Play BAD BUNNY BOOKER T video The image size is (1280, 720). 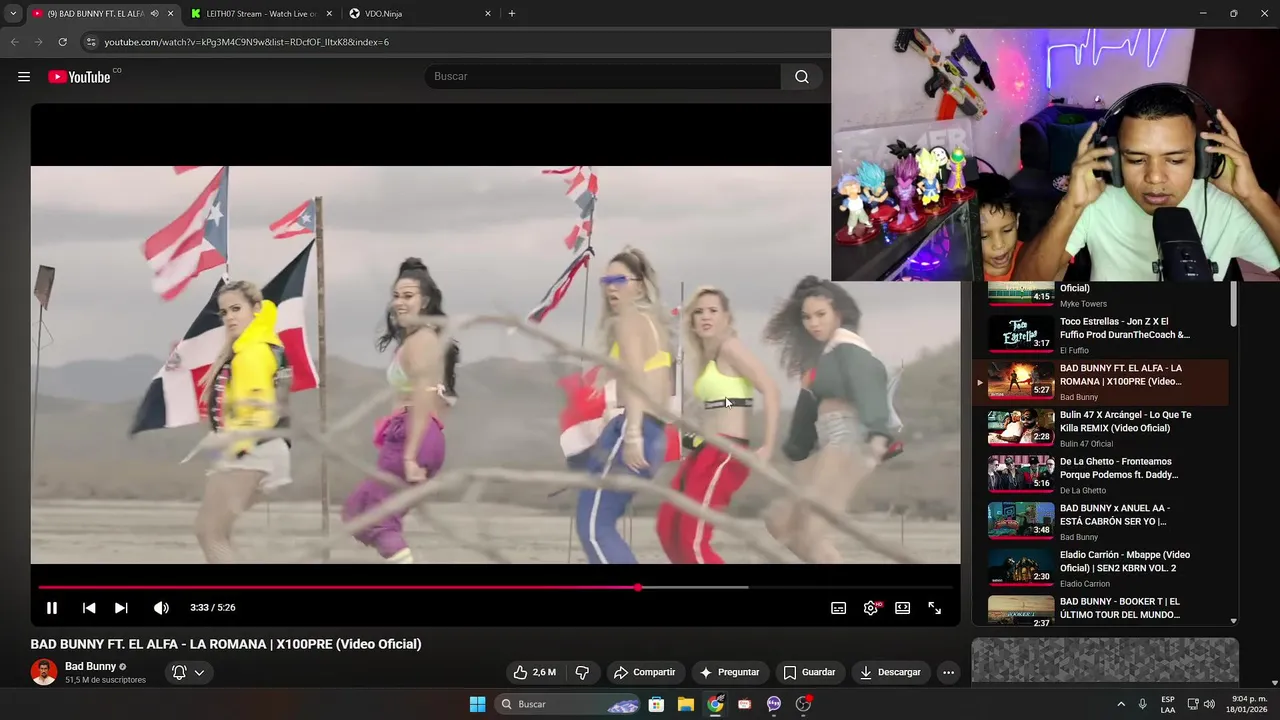(x=1100, y=609)
